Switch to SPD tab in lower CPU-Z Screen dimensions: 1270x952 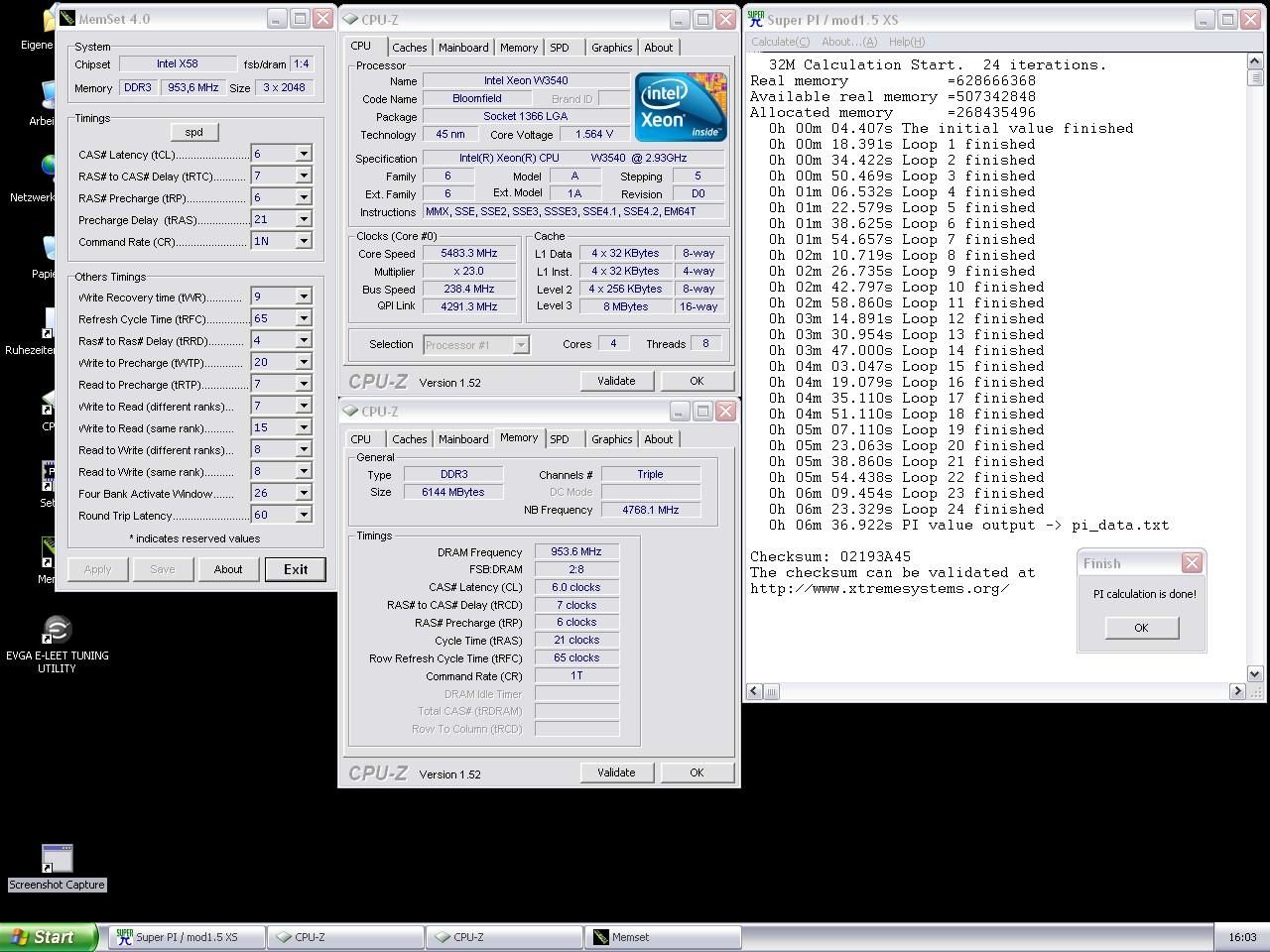560,439
